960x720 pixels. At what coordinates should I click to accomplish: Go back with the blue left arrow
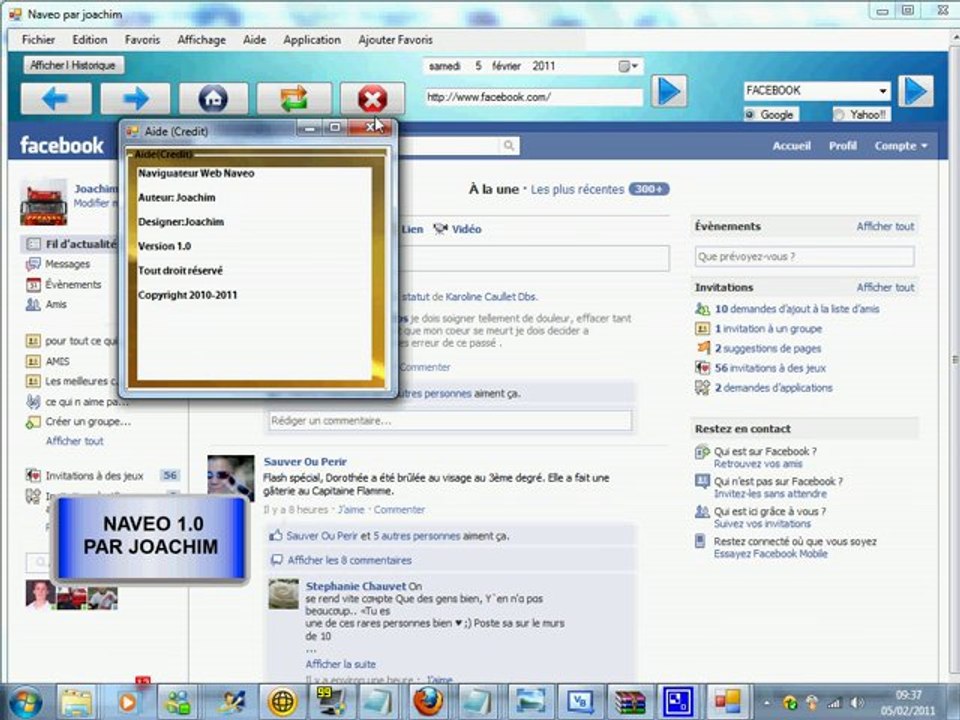[x=56, y=99]
